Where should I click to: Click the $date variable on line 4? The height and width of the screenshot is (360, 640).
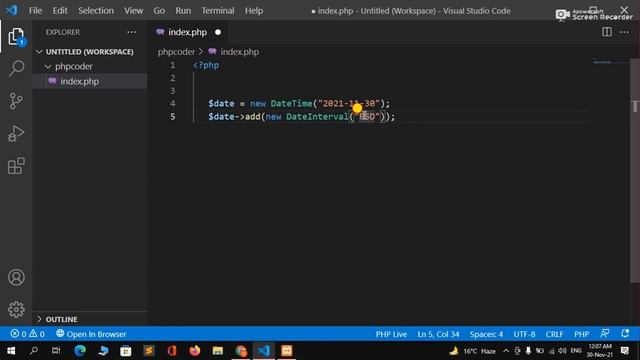point(222,103)
